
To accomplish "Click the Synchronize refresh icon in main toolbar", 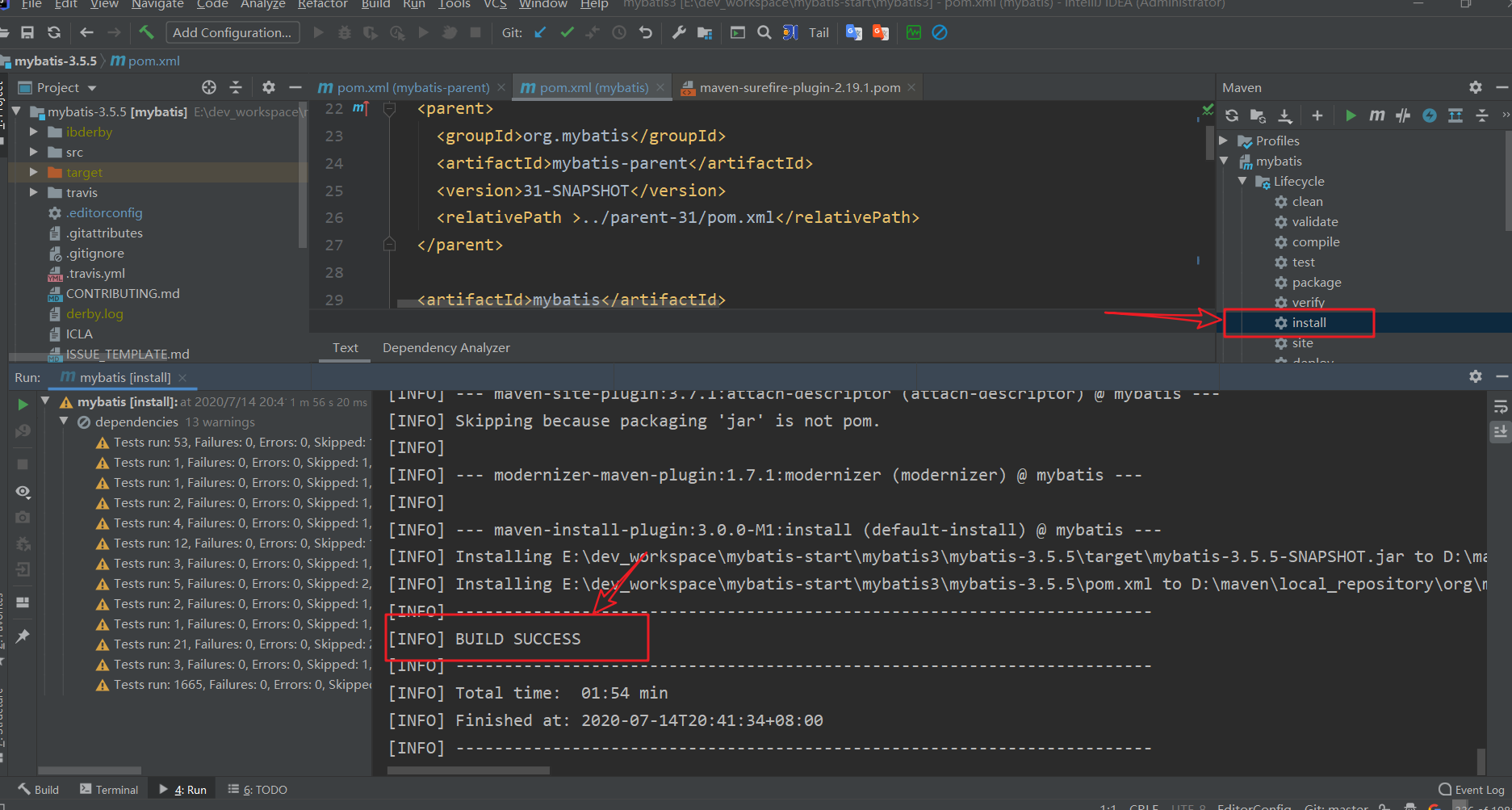I will coord(54,33).
